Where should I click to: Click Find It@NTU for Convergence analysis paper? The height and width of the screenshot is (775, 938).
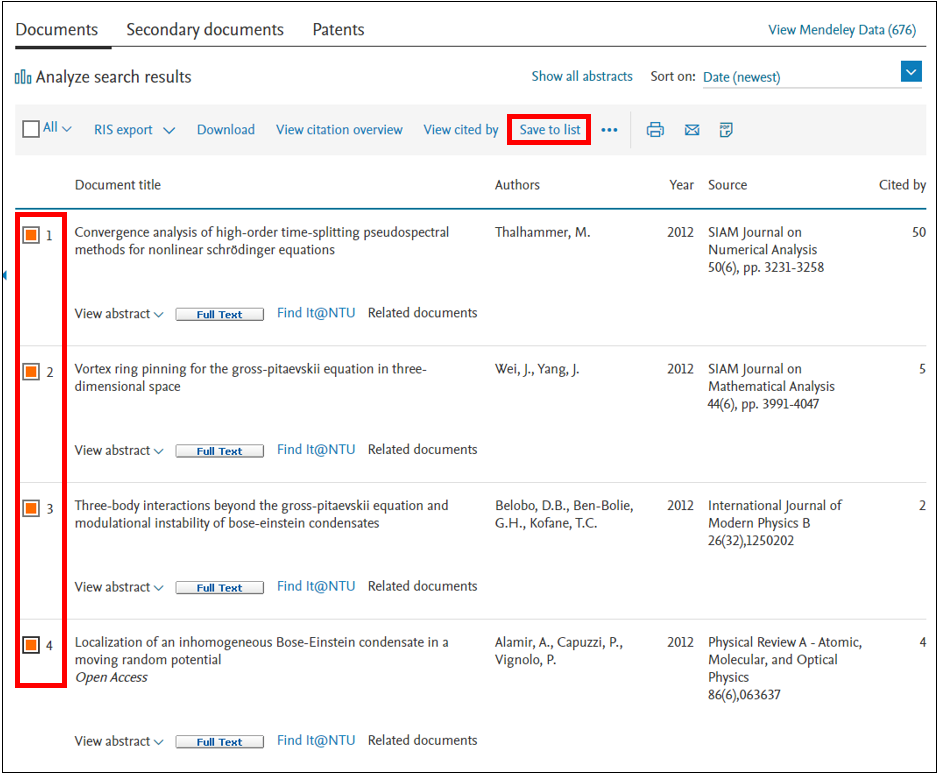tap(316, 313)
